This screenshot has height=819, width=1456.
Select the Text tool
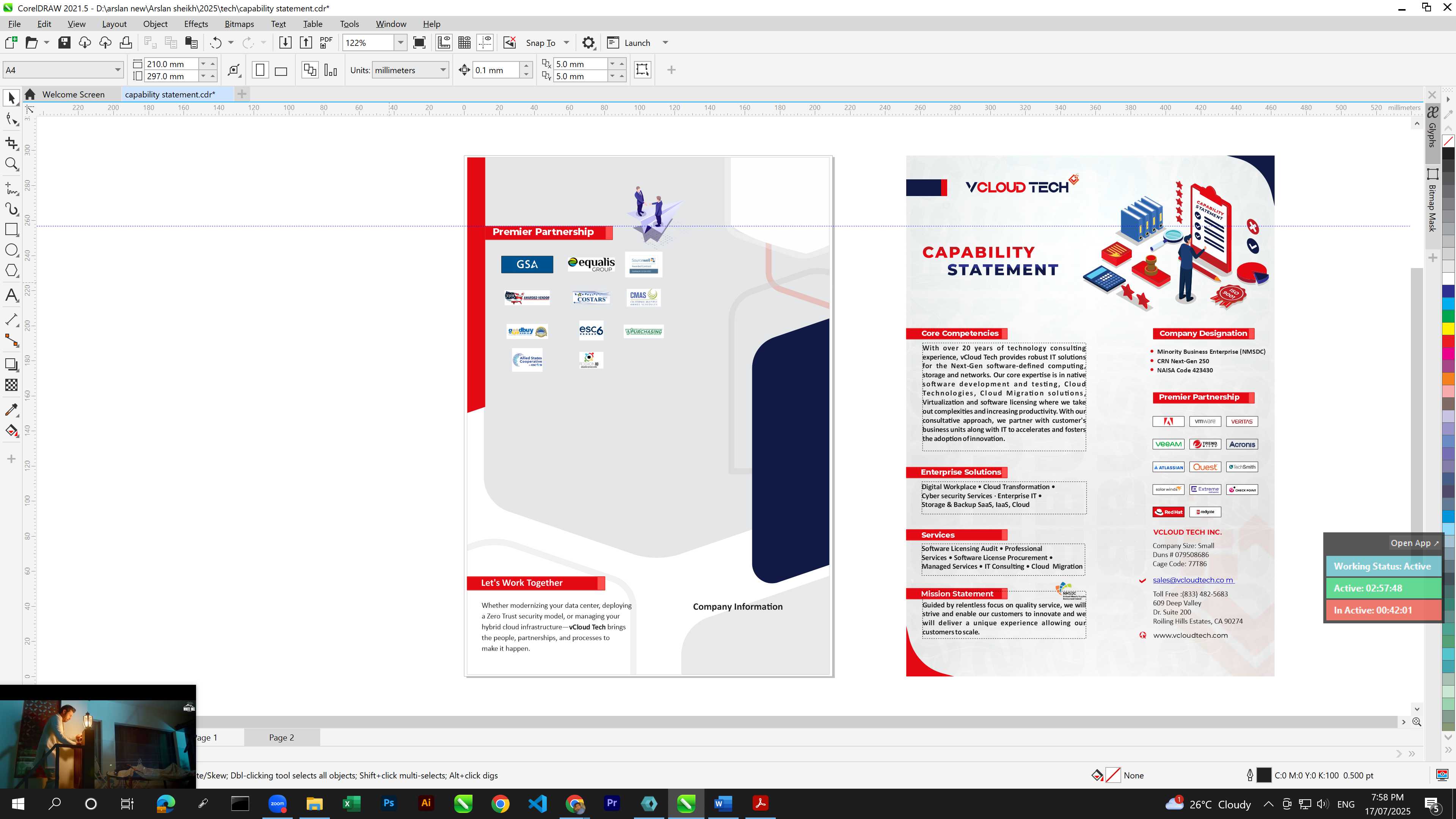pyautogui.click(x=11, y=295)
